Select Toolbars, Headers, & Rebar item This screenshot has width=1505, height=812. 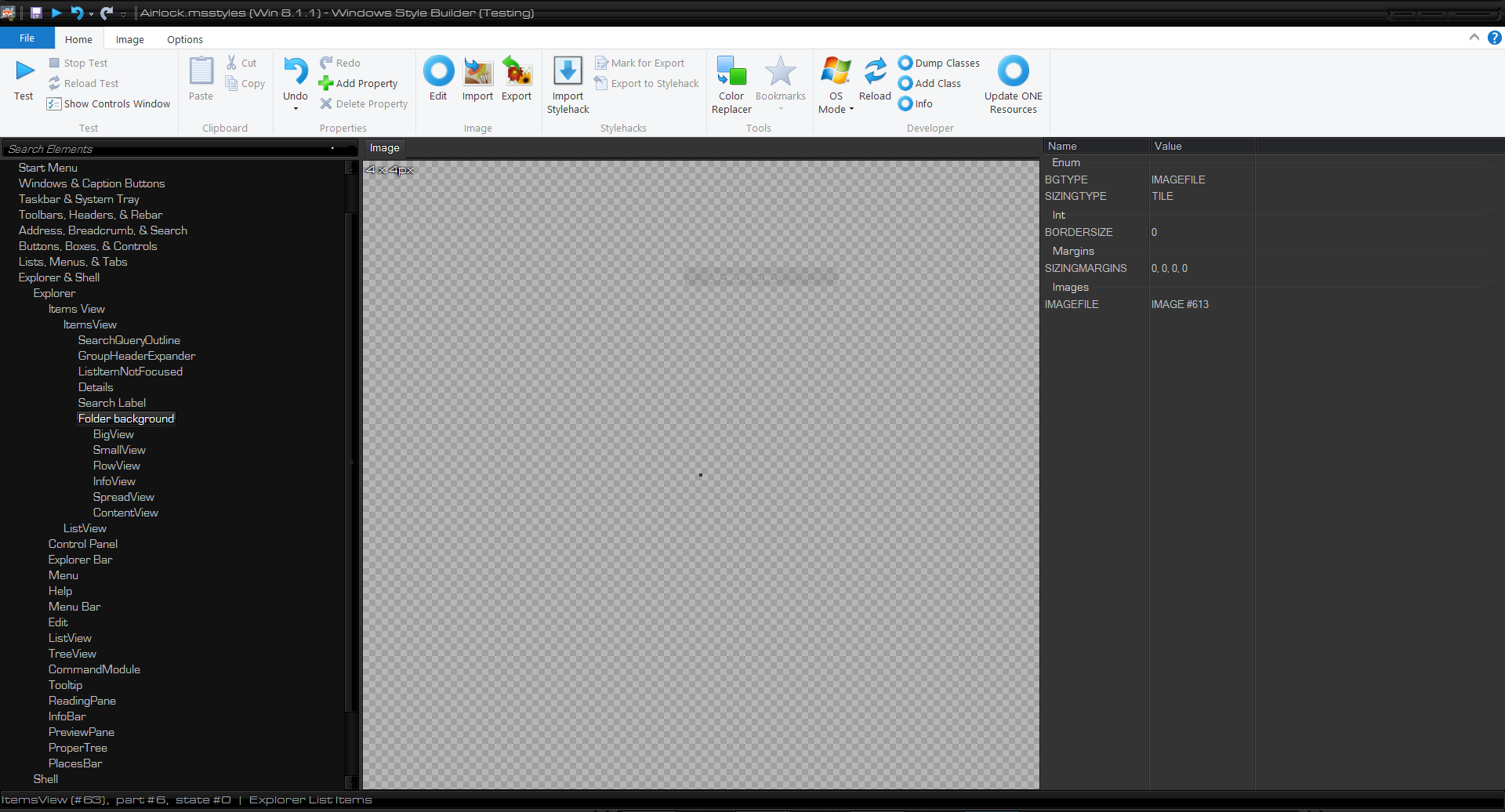pos(90,215)
